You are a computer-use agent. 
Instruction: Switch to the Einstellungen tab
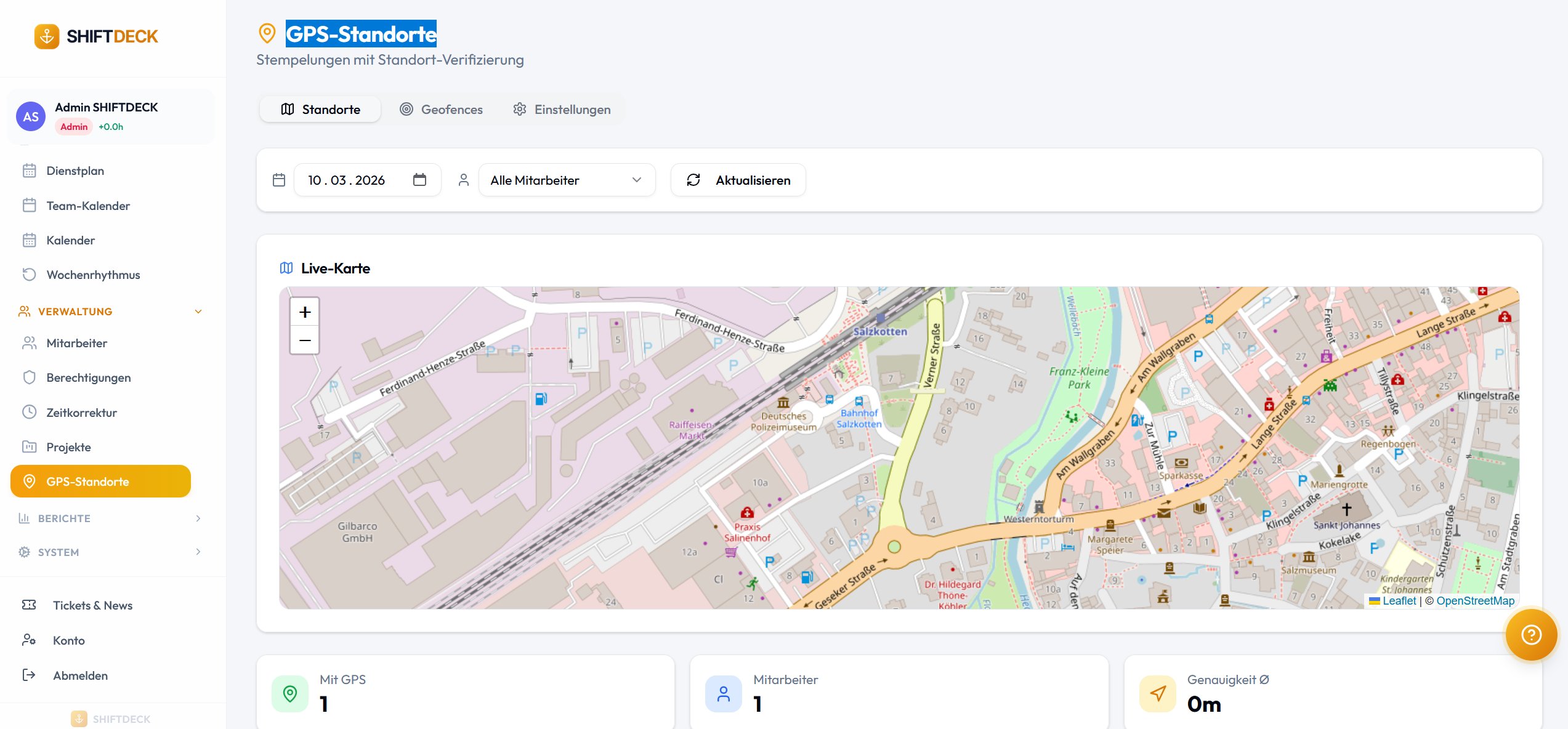pyautogui.click(x=562, y=109)
